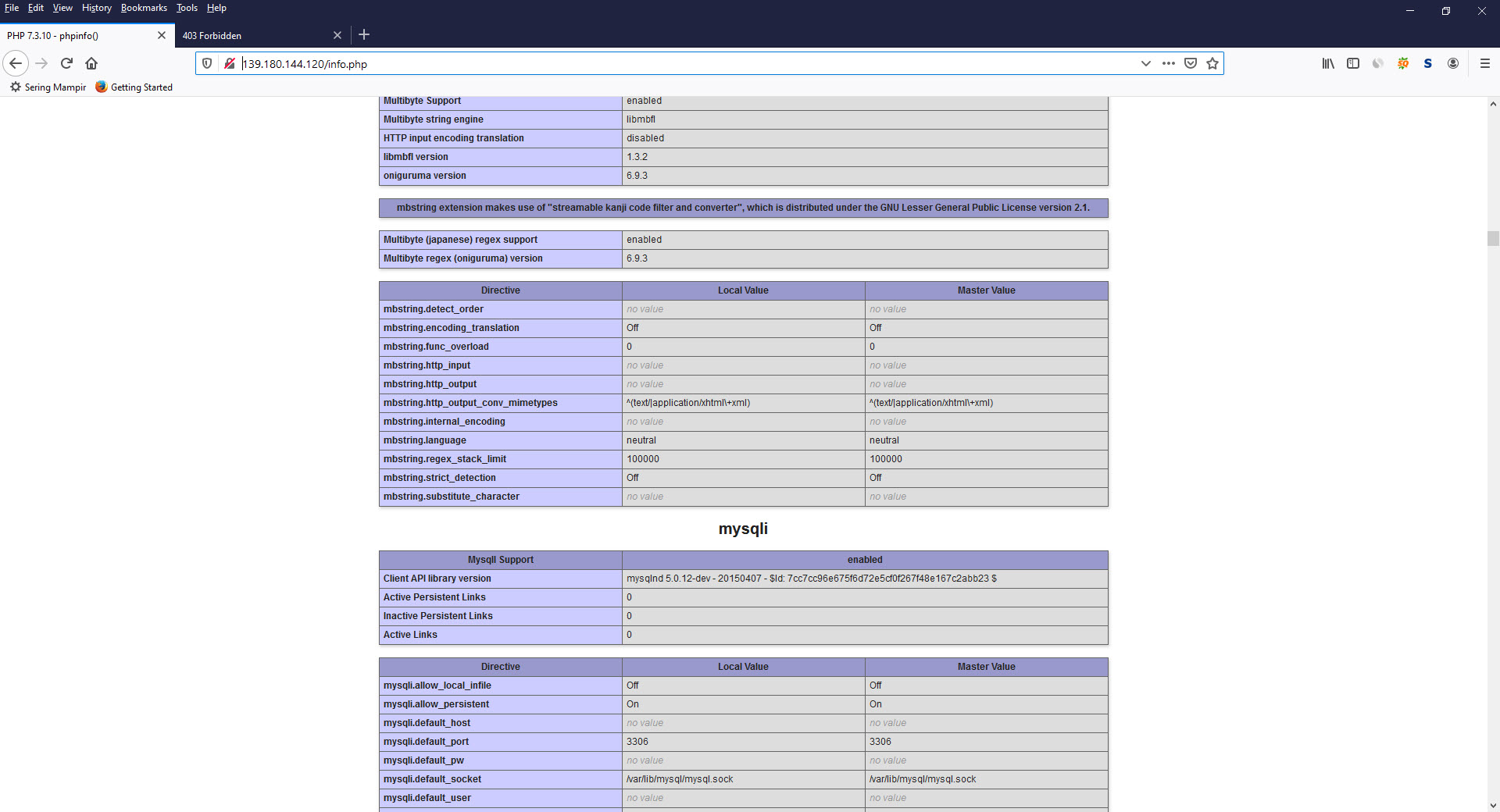Click the back navigation arrow
This screenshot has width=1500, height=812.
tap(16, 63)
